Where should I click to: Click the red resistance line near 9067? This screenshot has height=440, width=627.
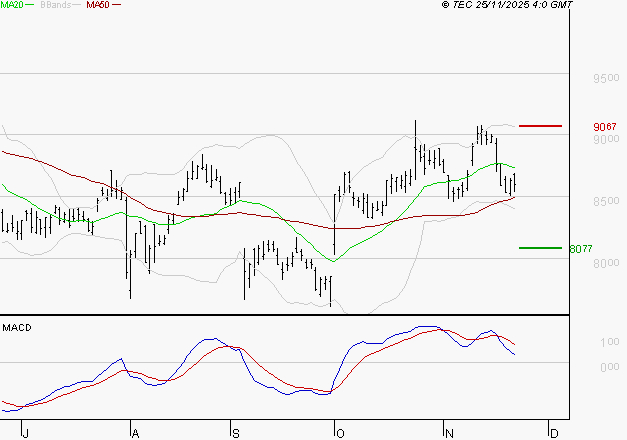pyautogui.click(x=540, y=126)
